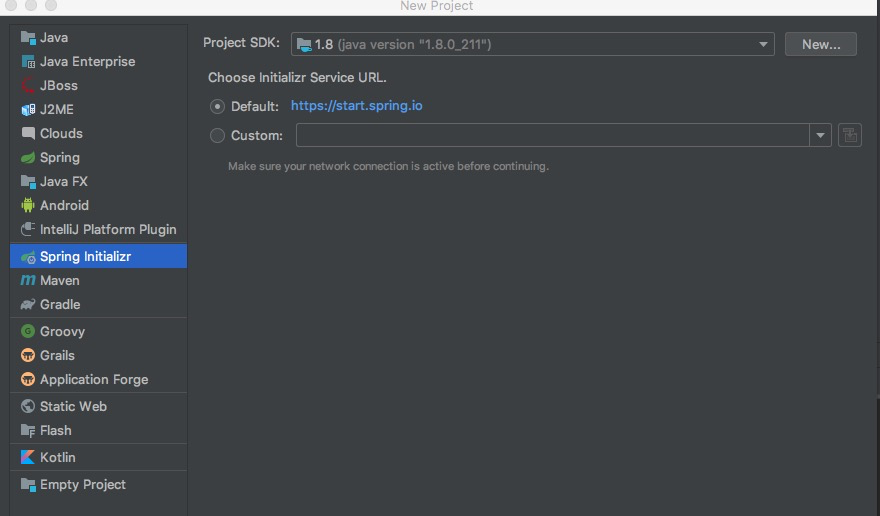880x516 pixels.
Task: Choose Maven project type
Action: pos(98,280)
